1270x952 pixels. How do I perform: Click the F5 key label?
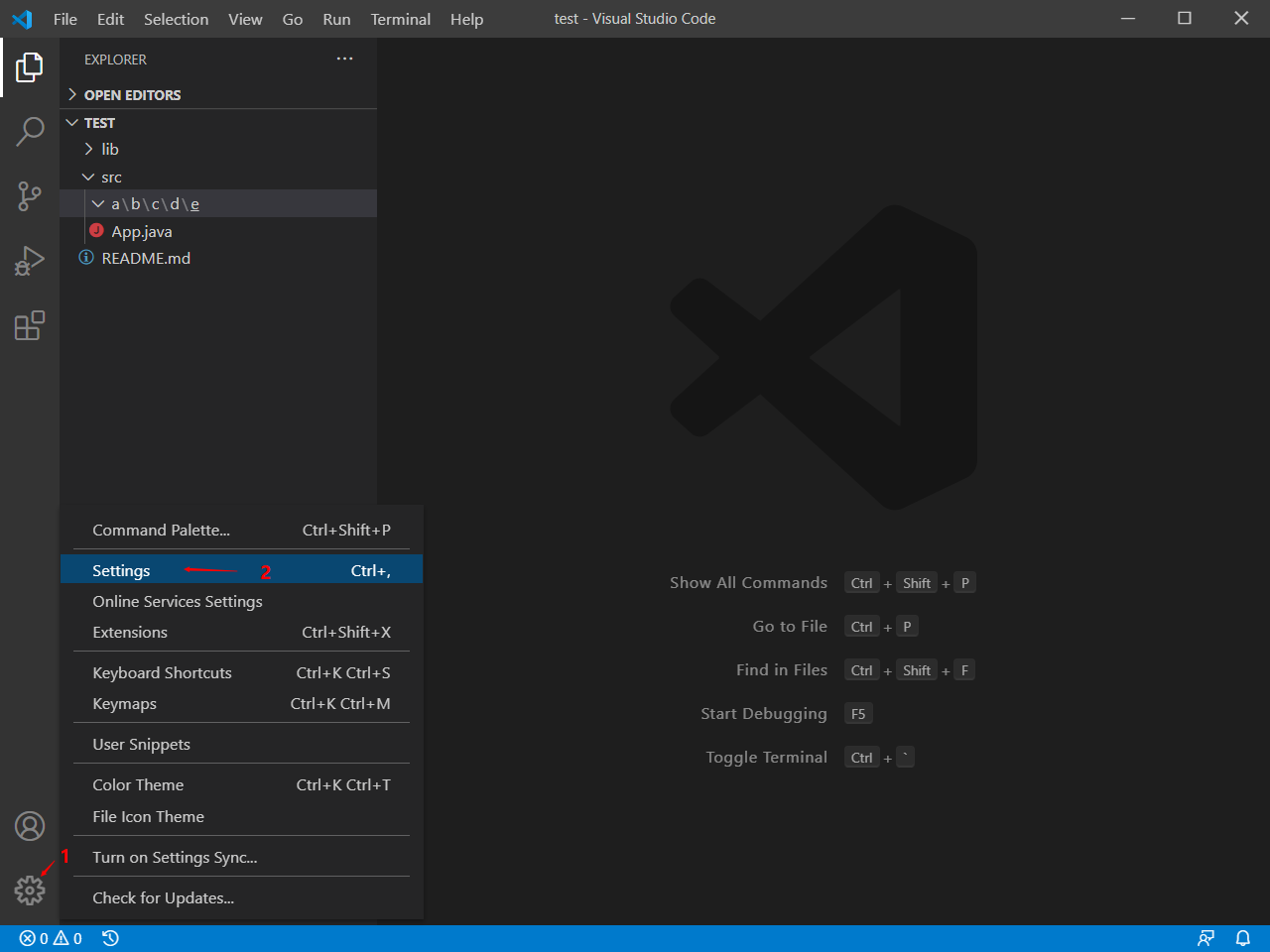point(858,714)
